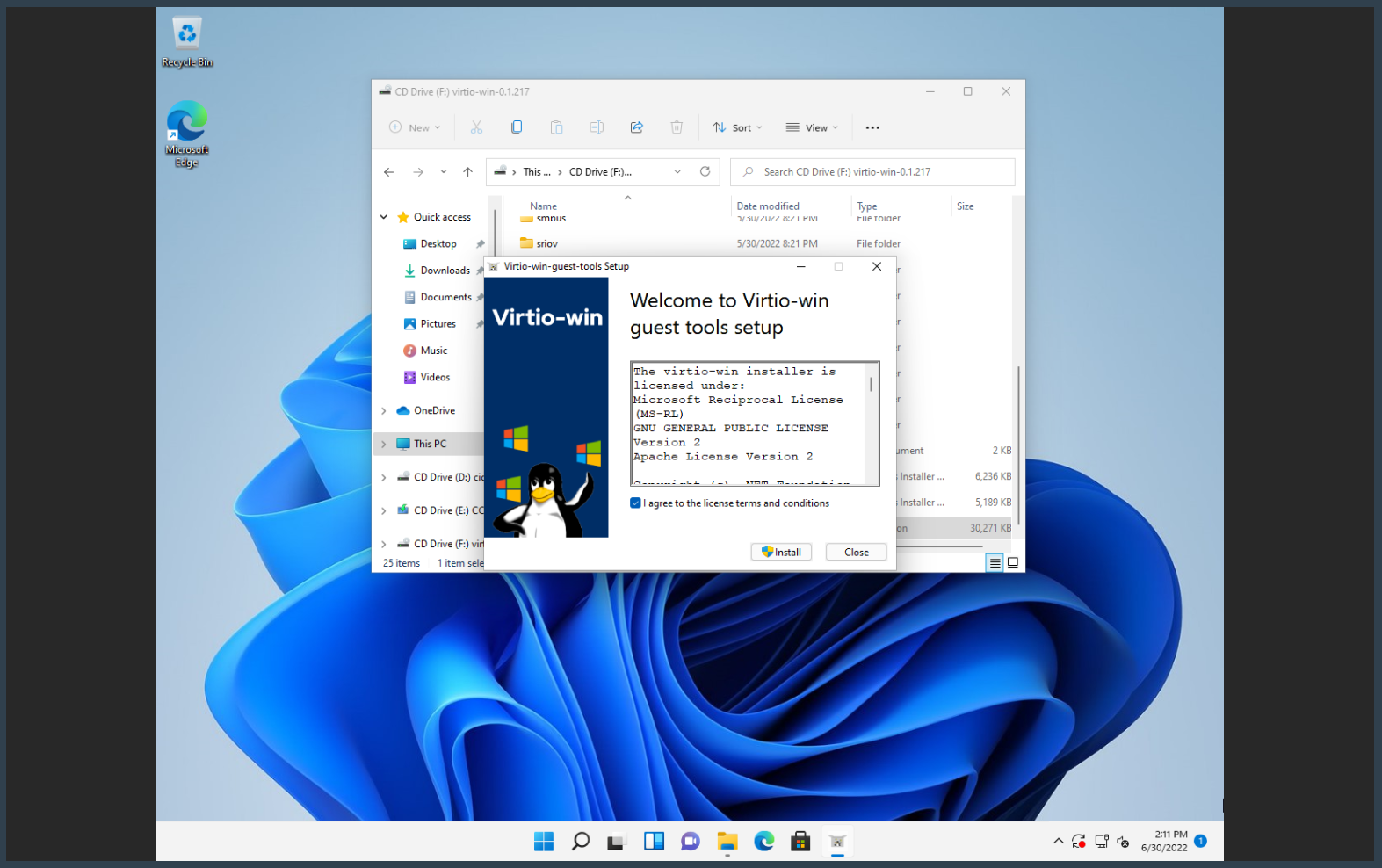Switch to large icons view layout
The height and width of the screenshot is (868, 1382).
coord(1013,563)
